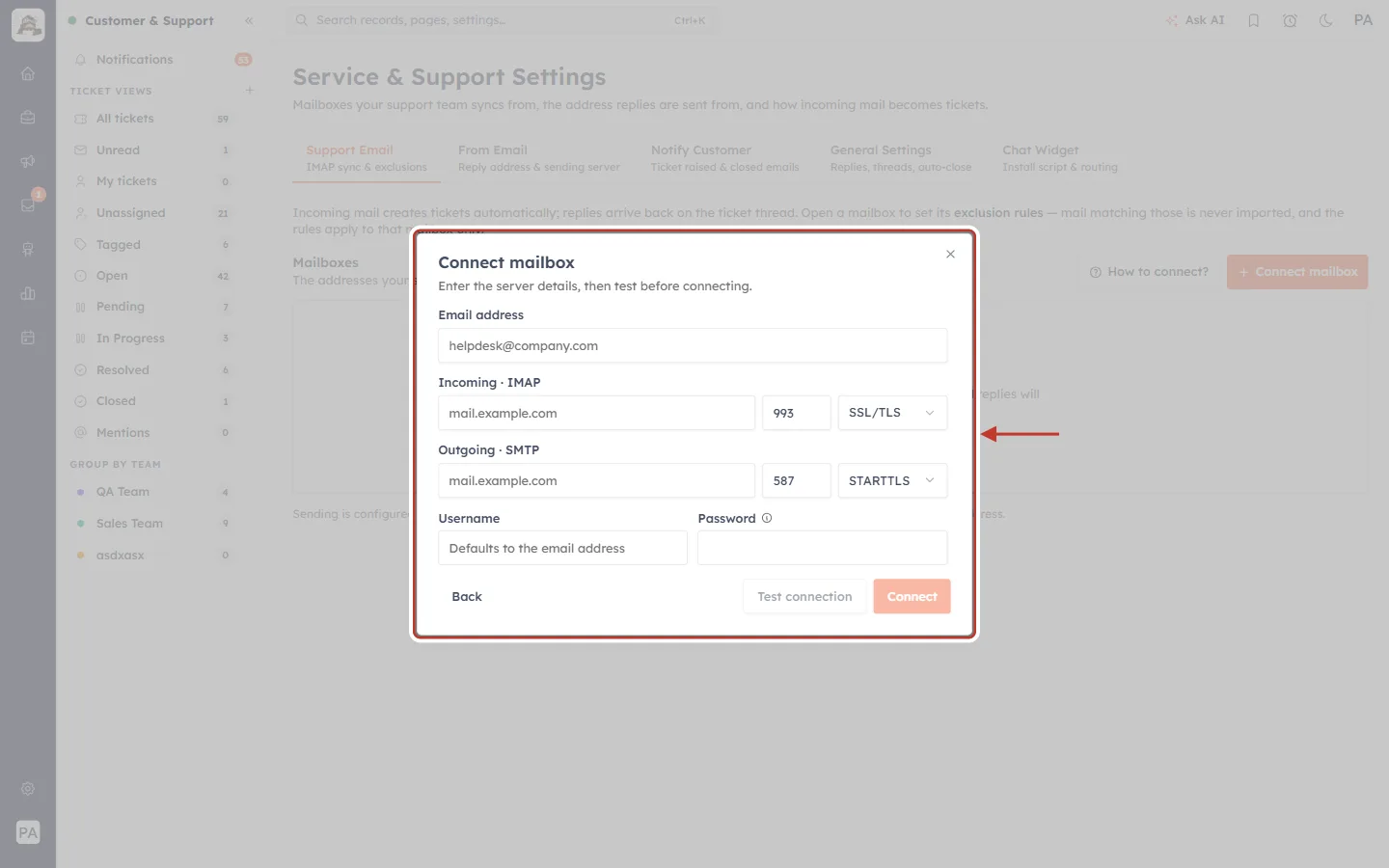1389x868 pixels.
Task: Switch to General Settings tab
Action: (901, 158)
